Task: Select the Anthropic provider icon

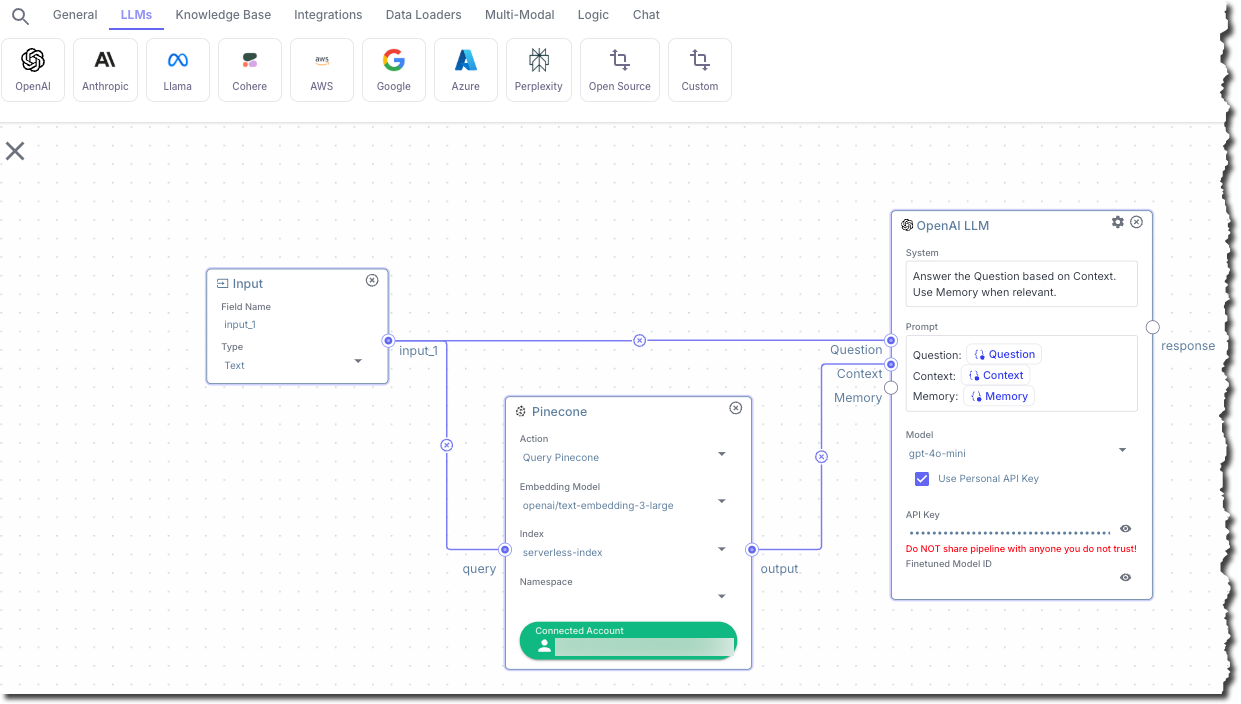Action: pos(105,69)
